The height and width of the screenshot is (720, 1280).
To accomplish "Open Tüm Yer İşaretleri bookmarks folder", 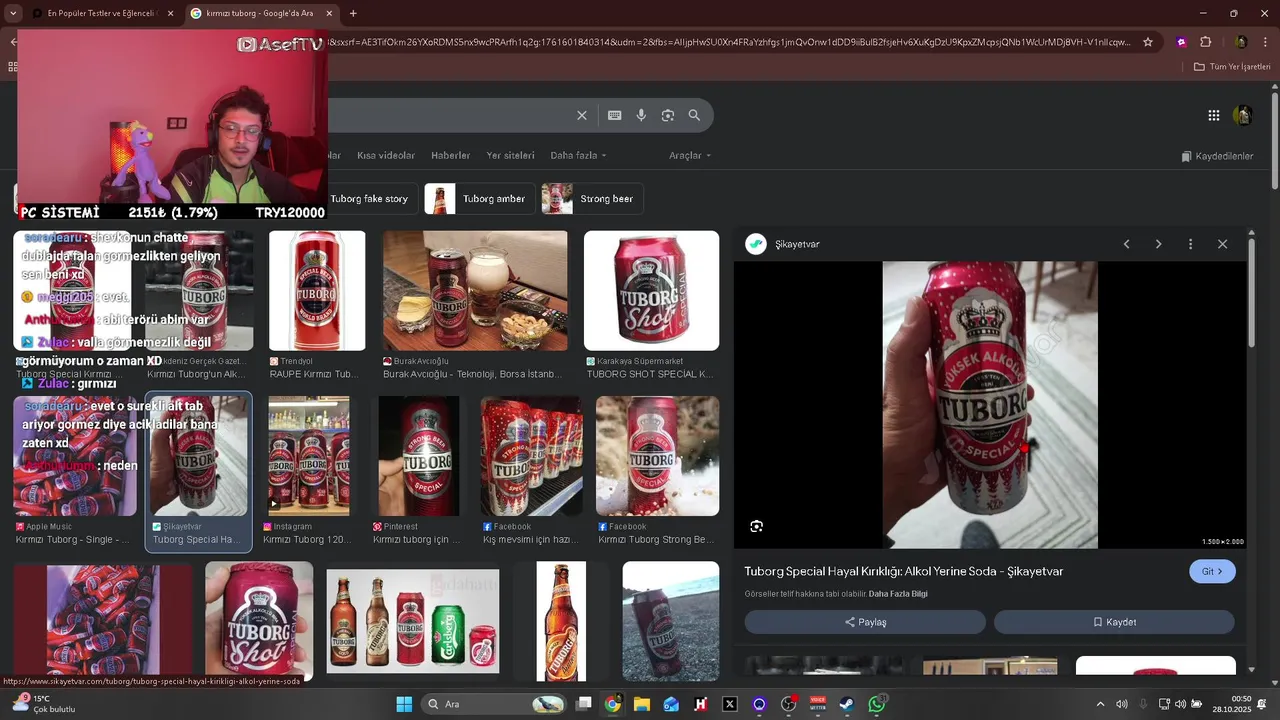I will [x=1231, y=67].
